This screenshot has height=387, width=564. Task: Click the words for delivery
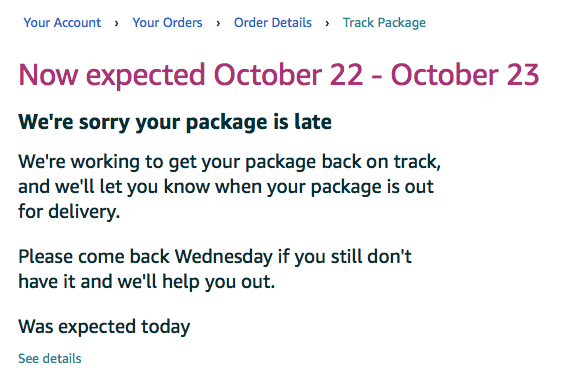pos(69,211)
